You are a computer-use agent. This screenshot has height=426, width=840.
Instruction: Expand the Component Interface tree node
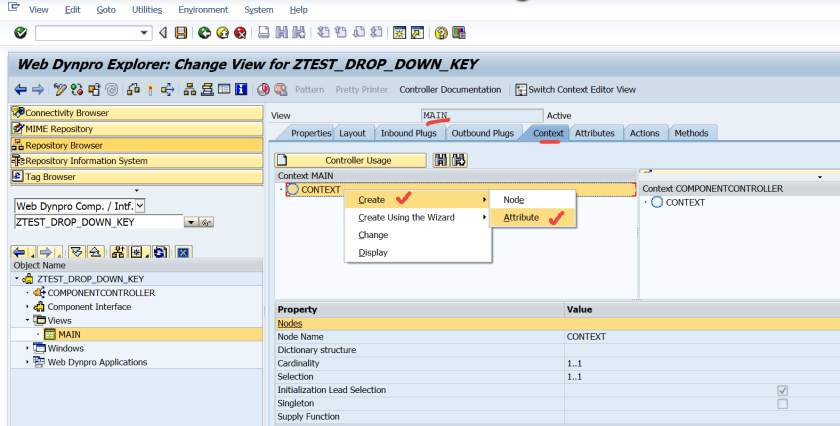click(x=27, y=307)
